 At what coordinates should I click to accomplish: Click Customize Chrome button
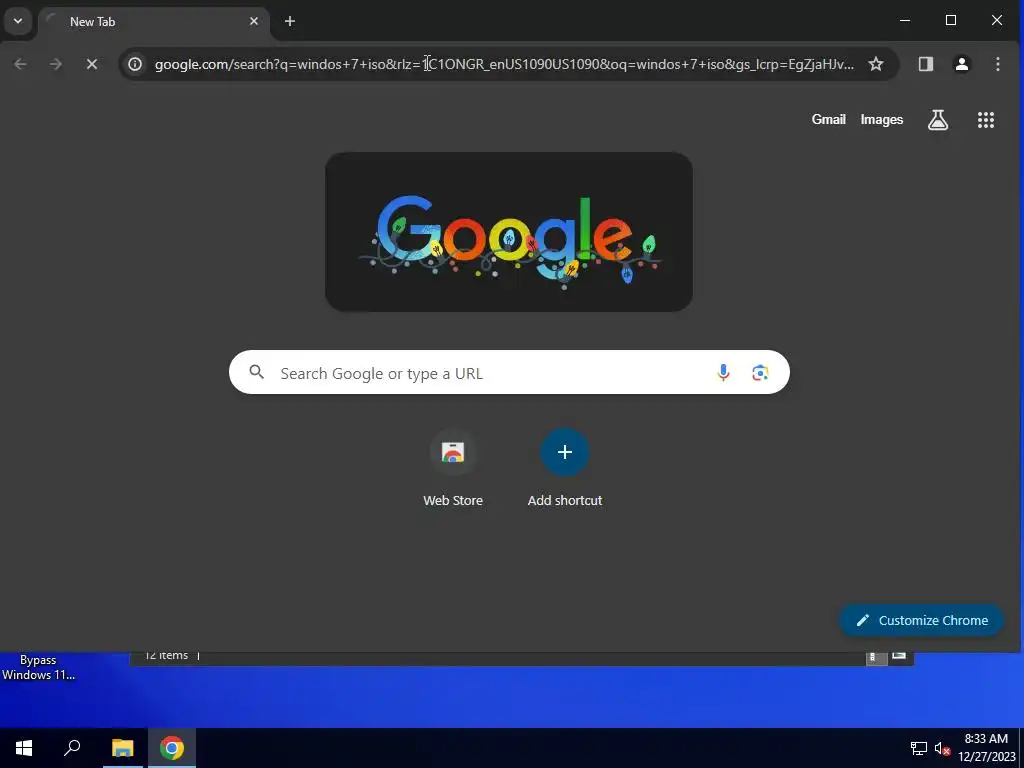921,620
